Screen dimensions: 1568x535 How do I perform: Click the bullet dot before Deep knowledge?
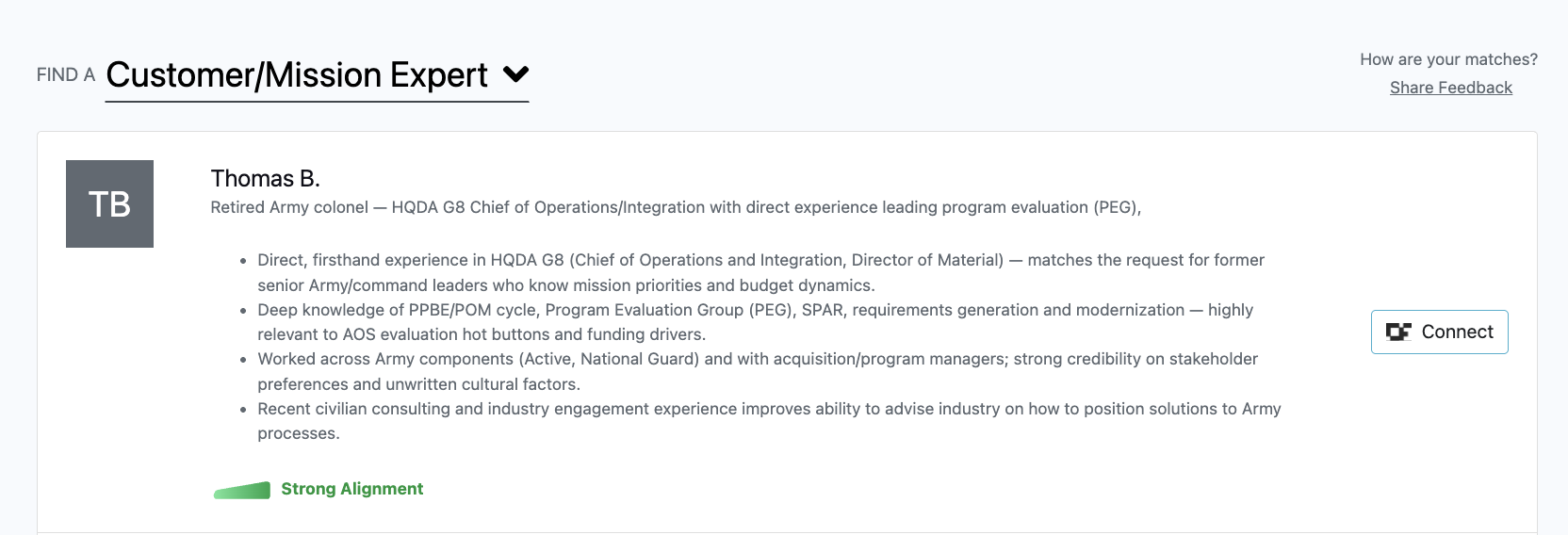click(x=243, y=311)
